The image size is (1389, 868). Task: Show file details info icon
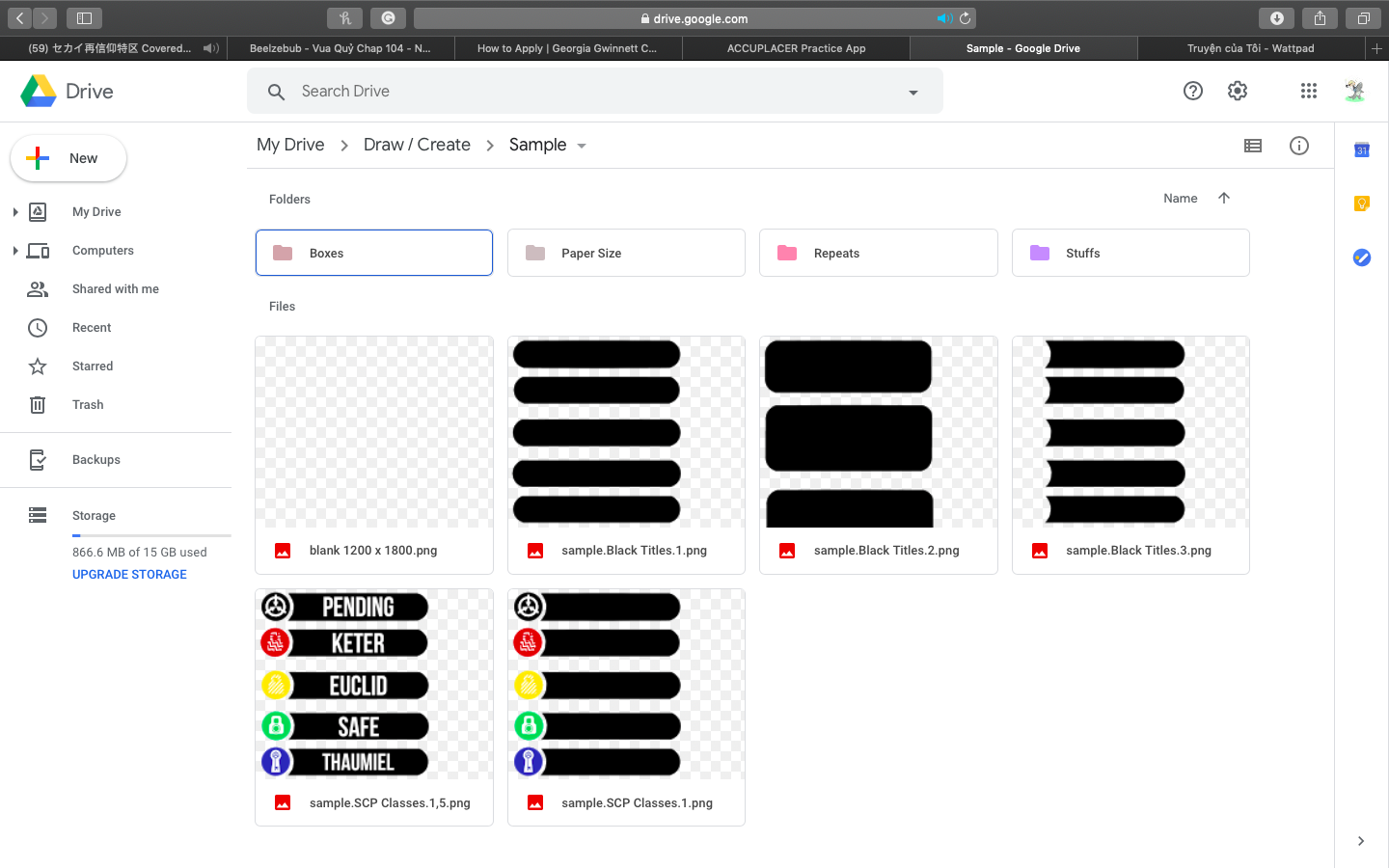(1299, 146)
